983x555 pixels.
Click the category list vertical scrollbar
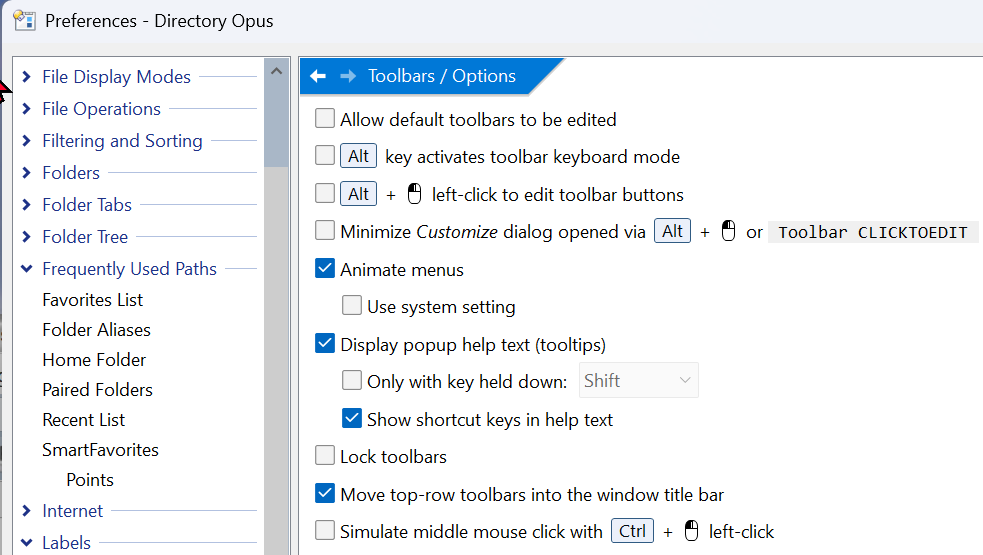[276, 300]
